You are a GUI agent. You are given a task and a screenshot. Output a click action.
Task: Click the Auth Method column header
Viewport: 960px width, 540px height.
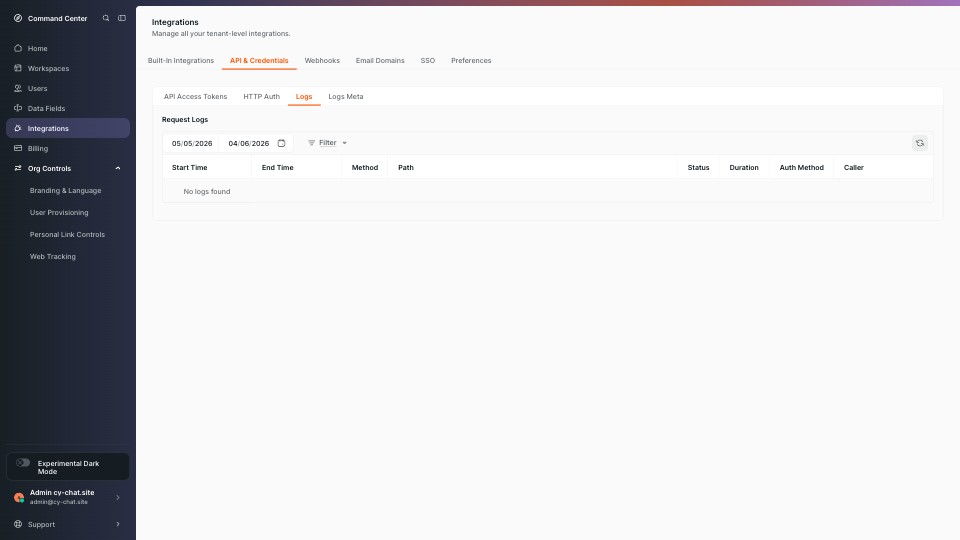(x=801, y=167)
